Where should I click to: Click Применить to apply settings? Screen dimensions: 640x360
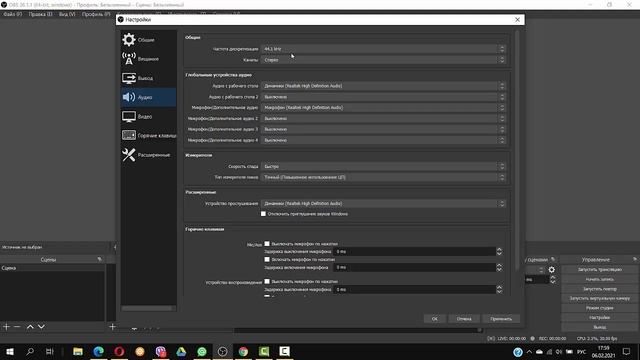501,319
